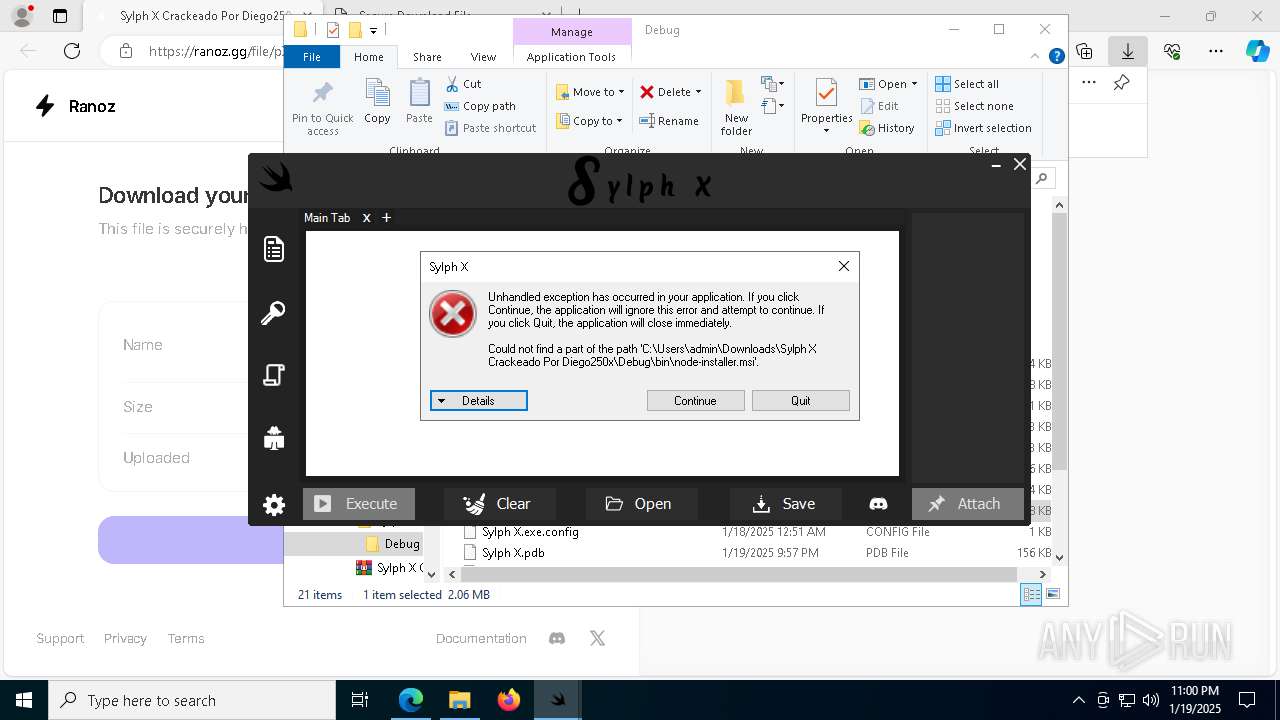This screenshot has width=1280, height=720.
Task: Select the script hub scroll icon in Sylph X
Action: coord(274,375)
